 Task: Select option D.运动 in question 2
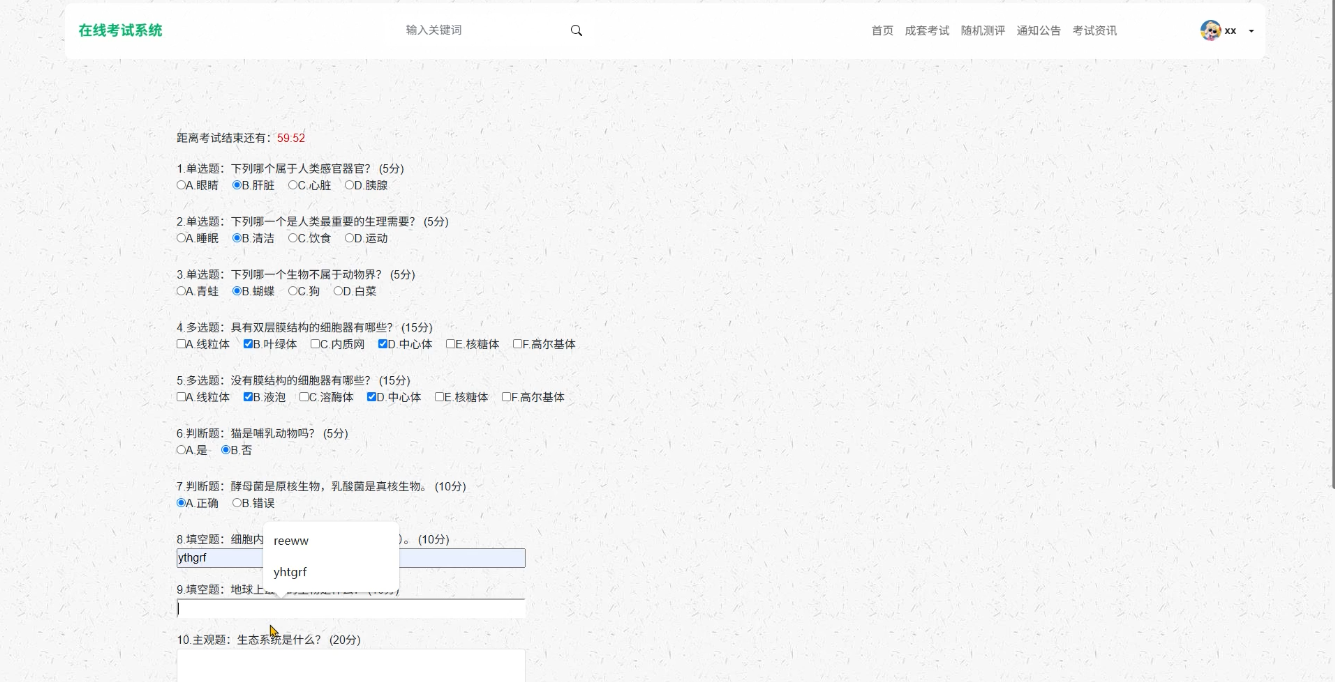(x=349, y=238)
